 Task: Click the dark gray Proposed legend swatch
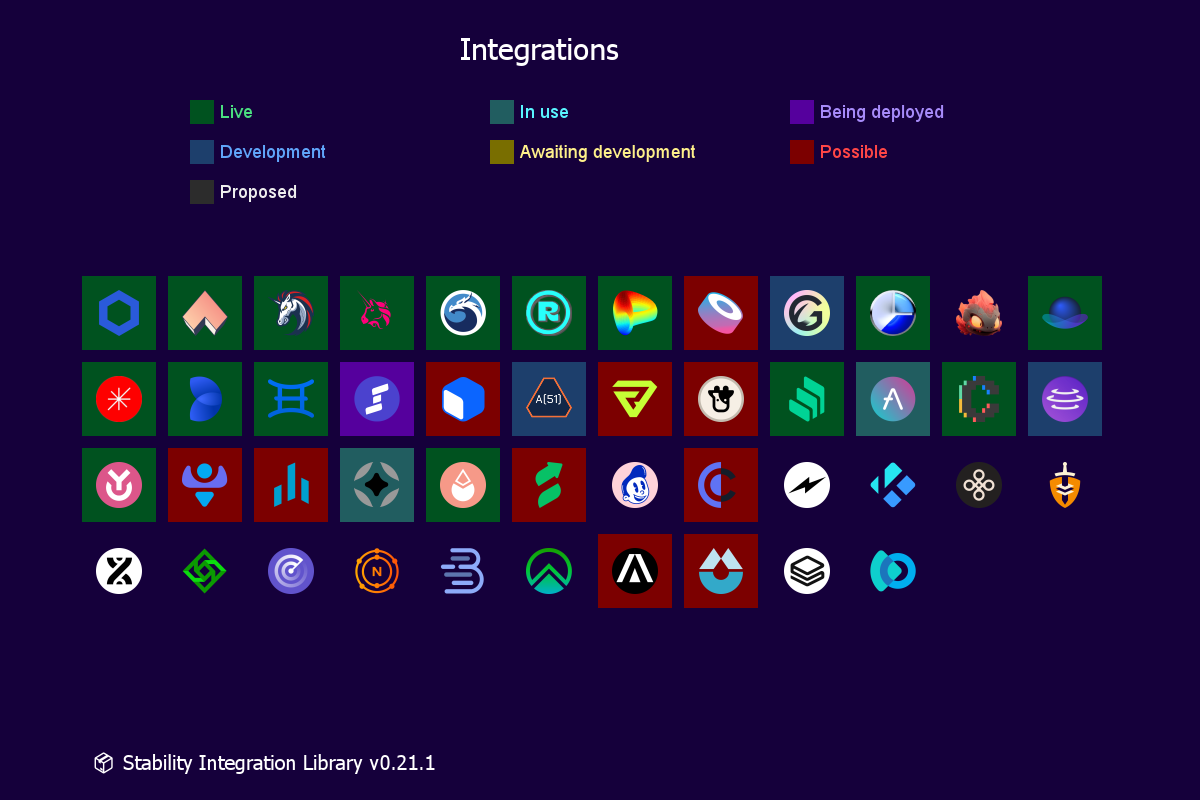[x=202, y=192]
